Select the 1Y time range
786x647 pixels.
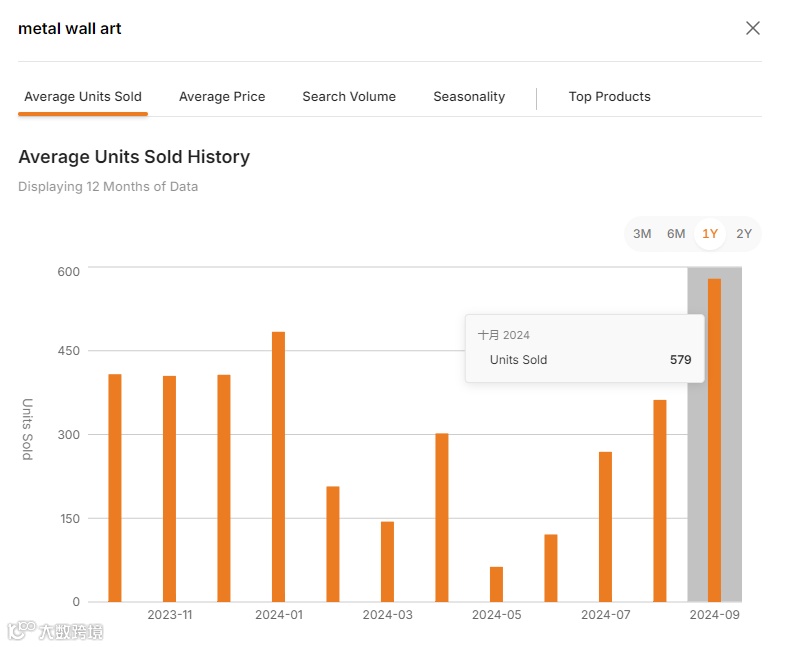710,234
